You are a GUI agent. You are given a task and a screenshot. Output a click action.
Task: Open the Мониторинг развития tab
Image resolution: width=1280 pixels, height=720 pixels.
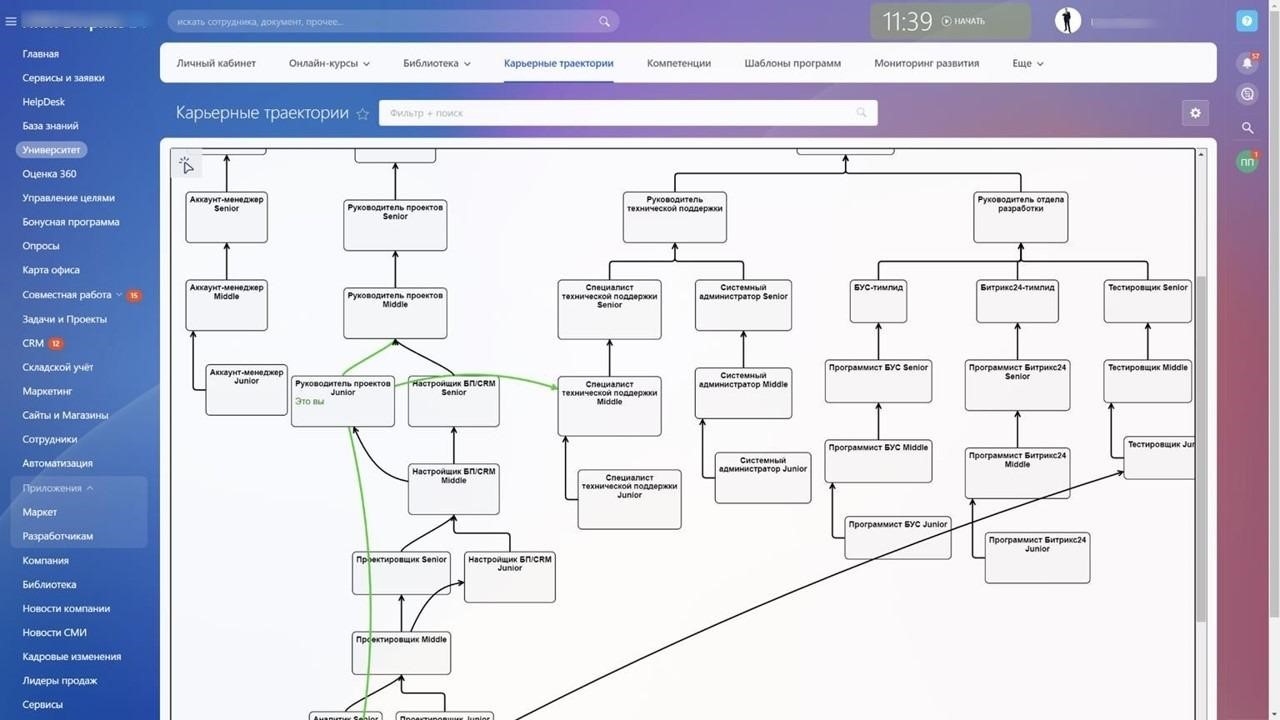[926, 63]
